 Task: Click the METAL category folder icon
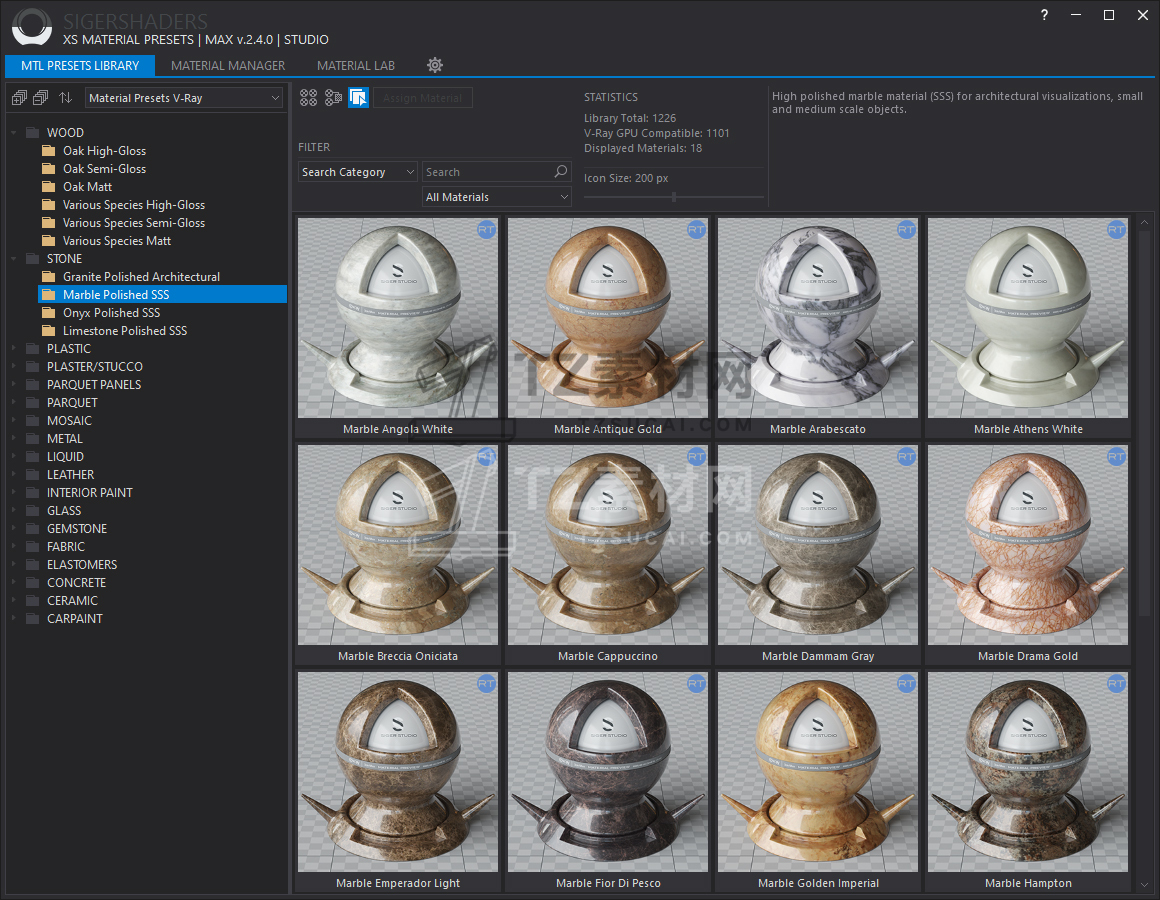[33, 439]
